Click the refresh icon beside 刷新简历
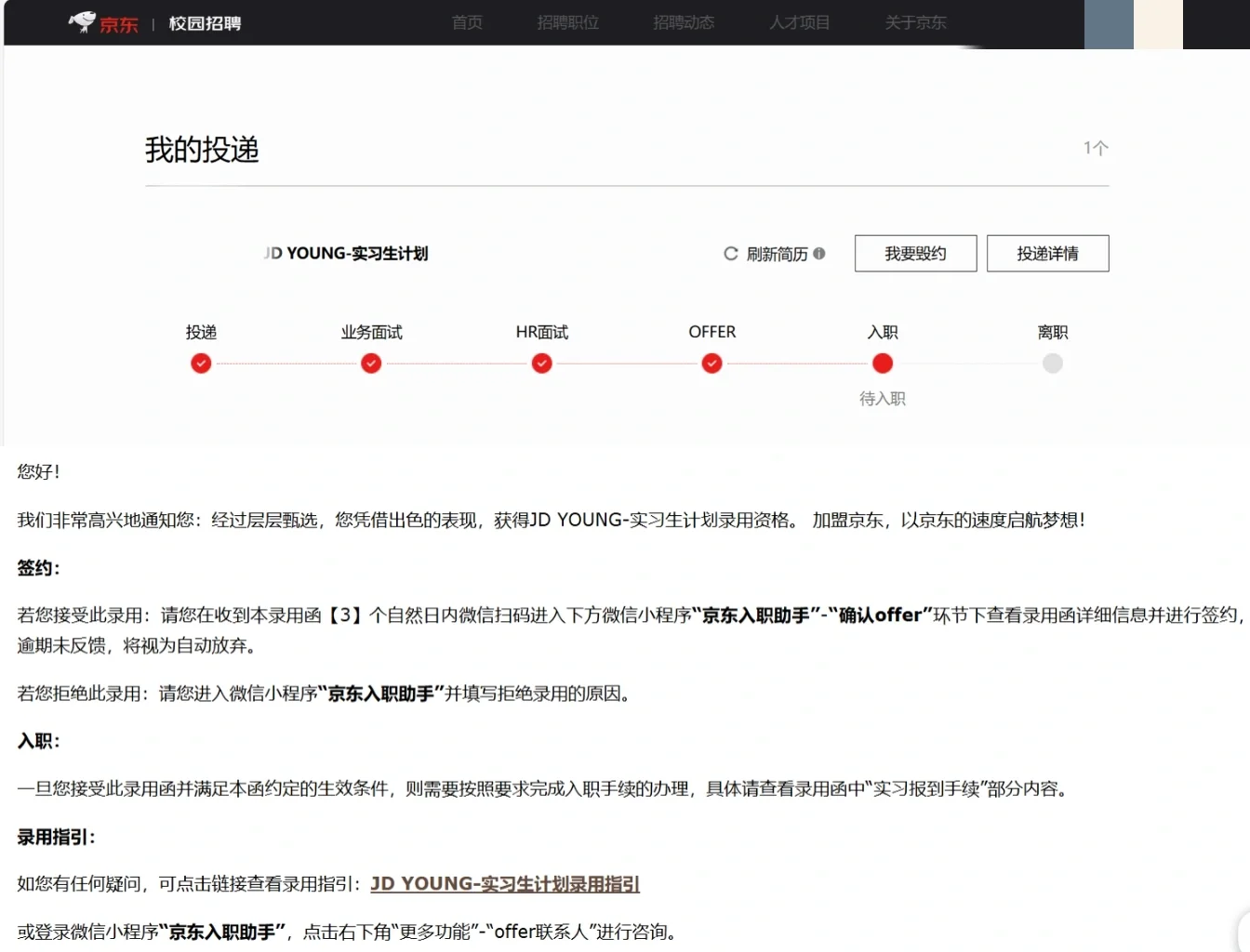Screen dimensions: 1250x952 point(731,254)
